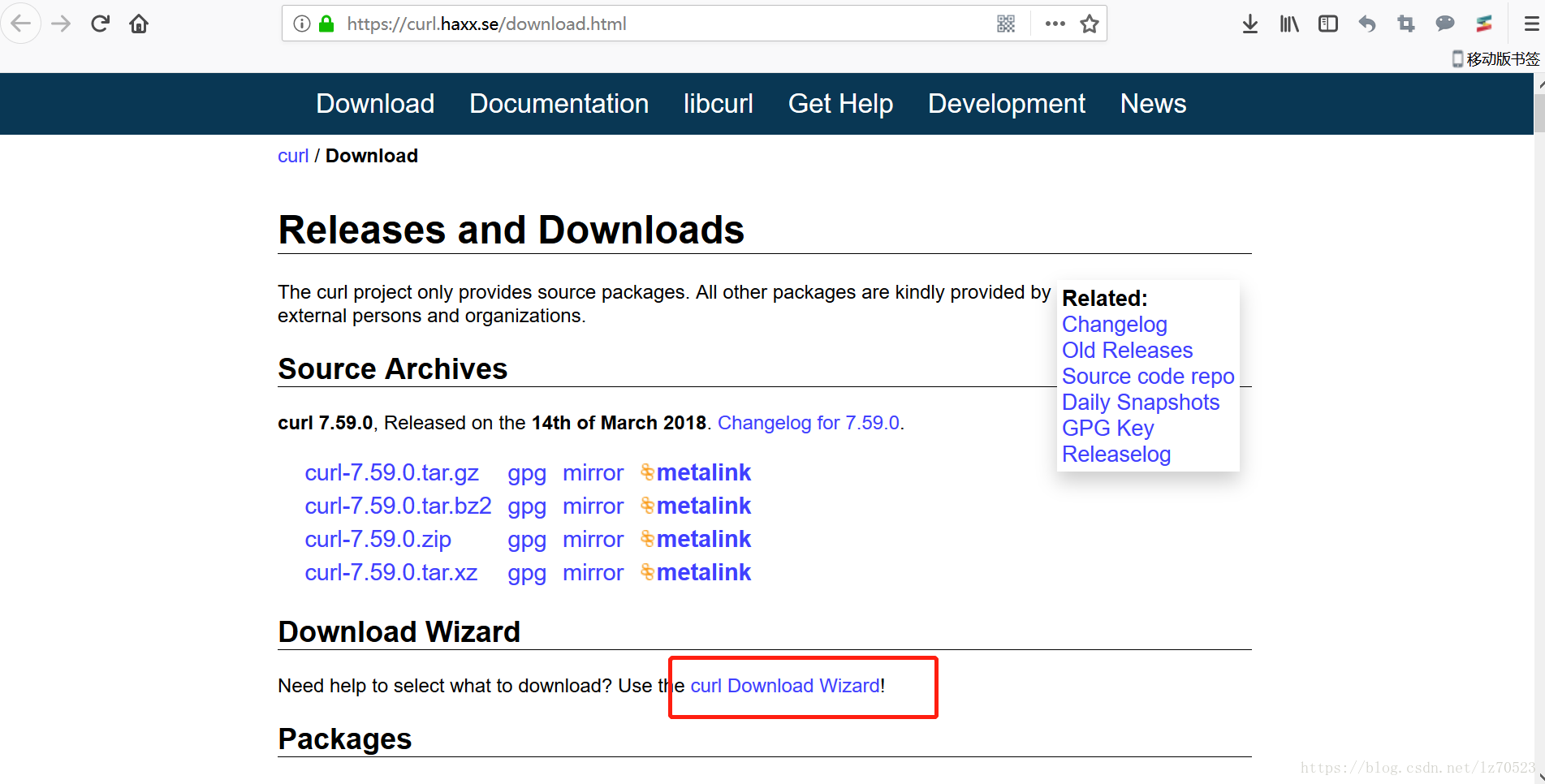Click the green padlock security icon
This screenshot has height=784, width=1545.
click(x=326, y=24)
